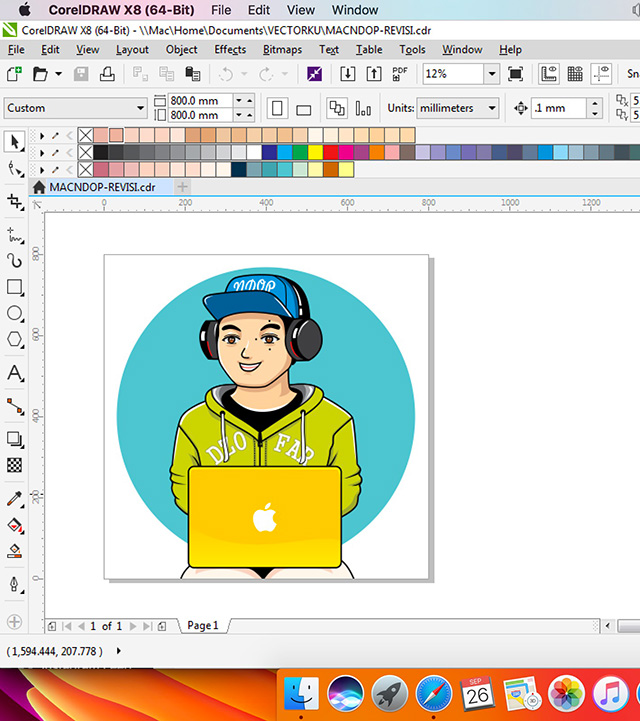
Task: Toggle Current page layout button
Action: [363, 109]
